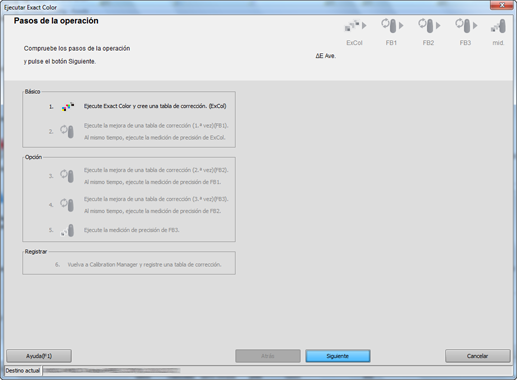This screenshot has width=517, height=380.
Task: Click the text 'Al mismo tiempo, ejecute la medición de precisión de FB2.'
Action: 152,211
